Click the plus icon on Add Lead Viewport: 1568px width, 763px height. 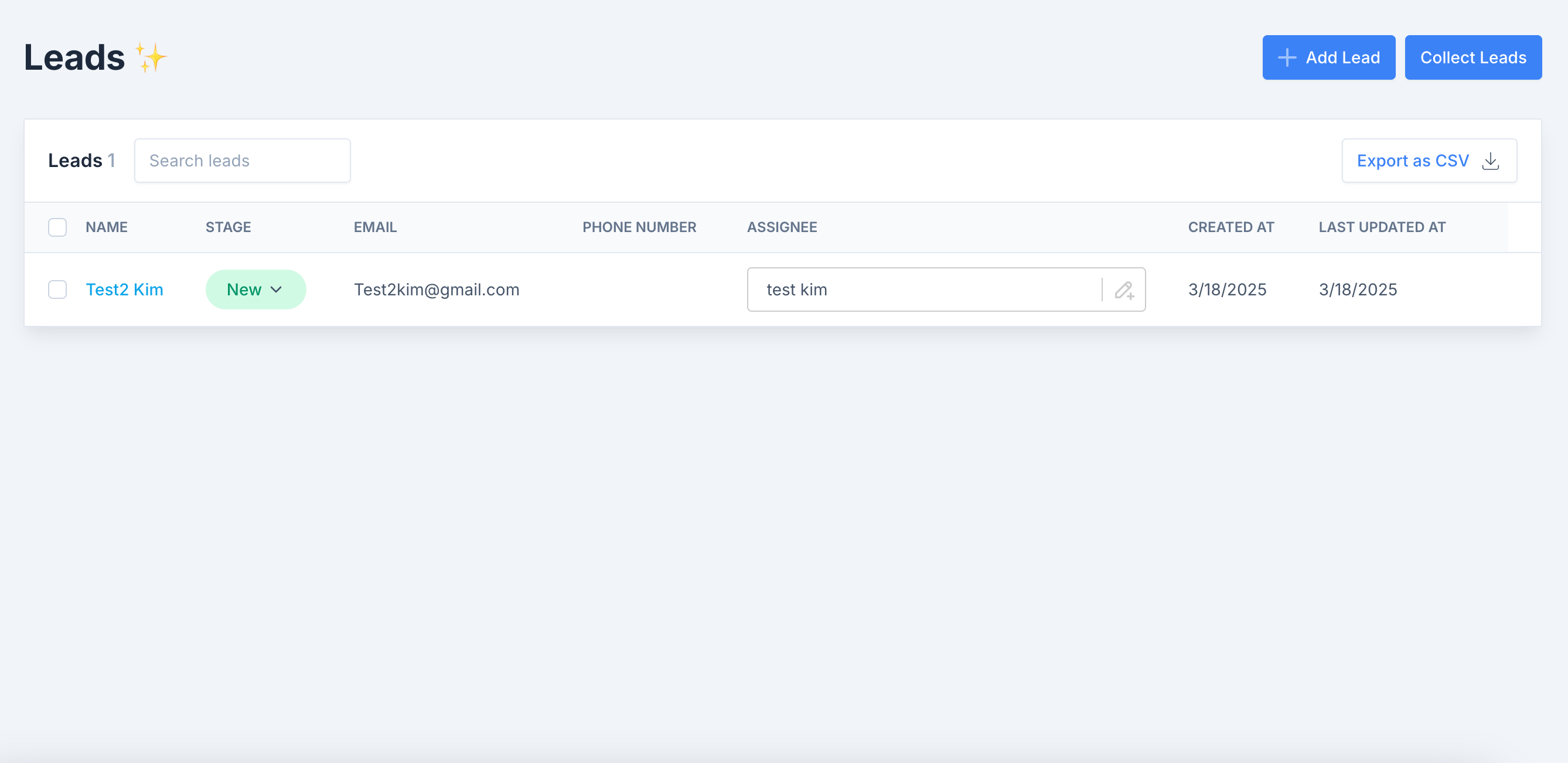[1287, 57]
